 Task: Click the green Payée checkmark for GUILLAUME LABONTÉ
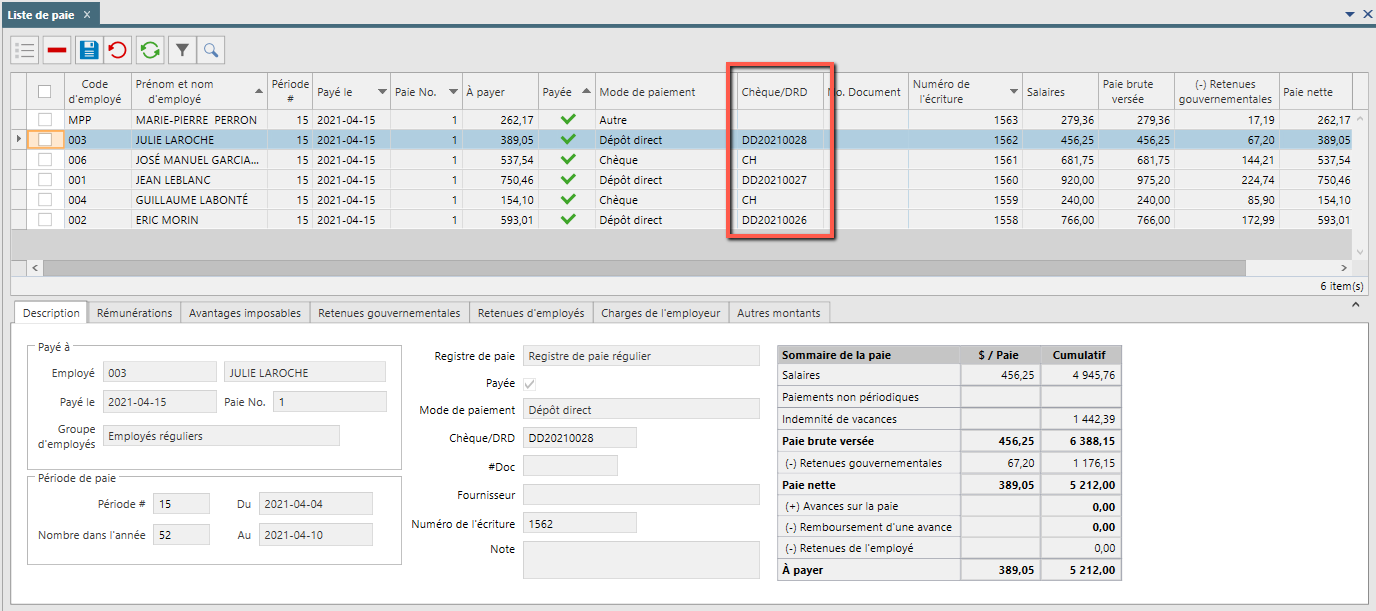[568, 200]
